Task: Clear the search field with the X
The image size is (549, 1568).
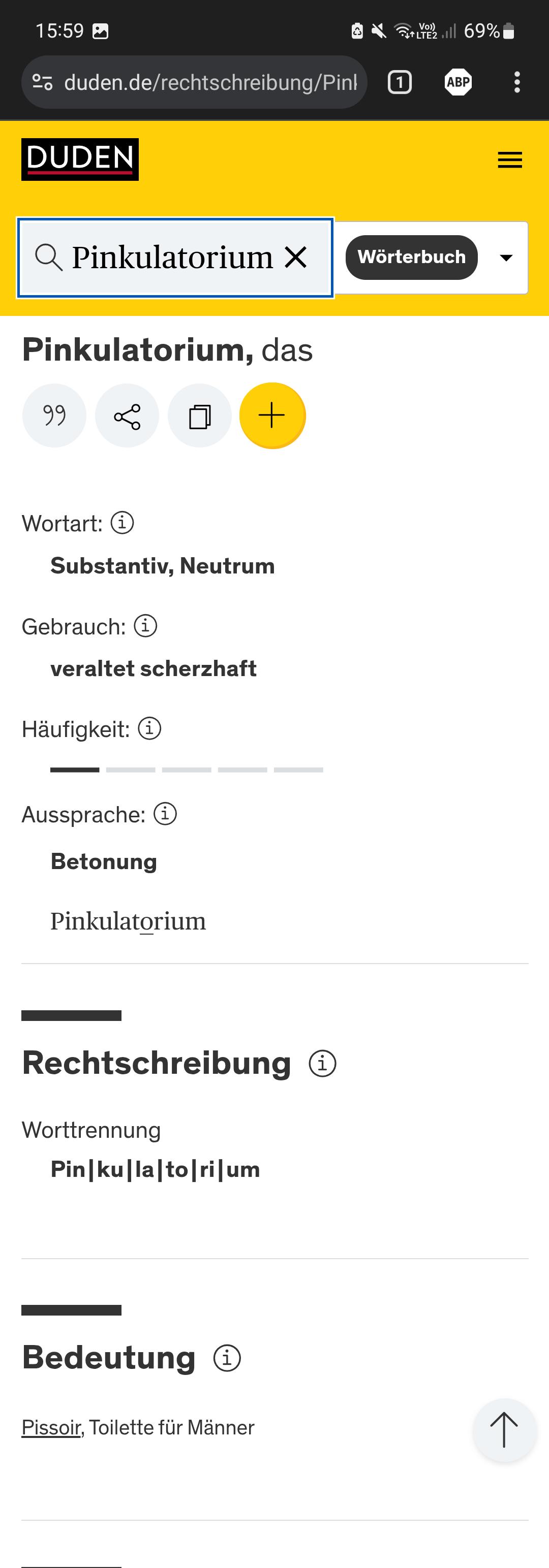Action: pyautogui.click(x=296, y=257)
